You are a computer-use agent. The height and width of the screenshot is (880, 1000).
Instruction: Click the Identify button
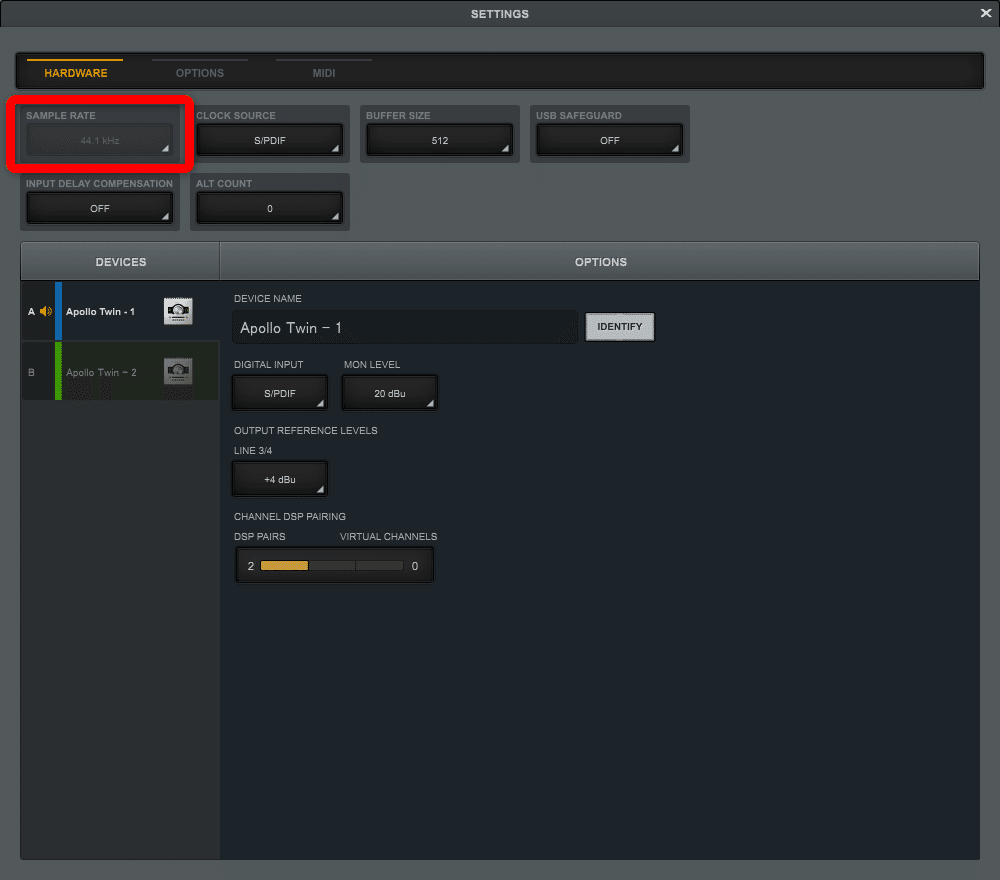click(620, 326)
